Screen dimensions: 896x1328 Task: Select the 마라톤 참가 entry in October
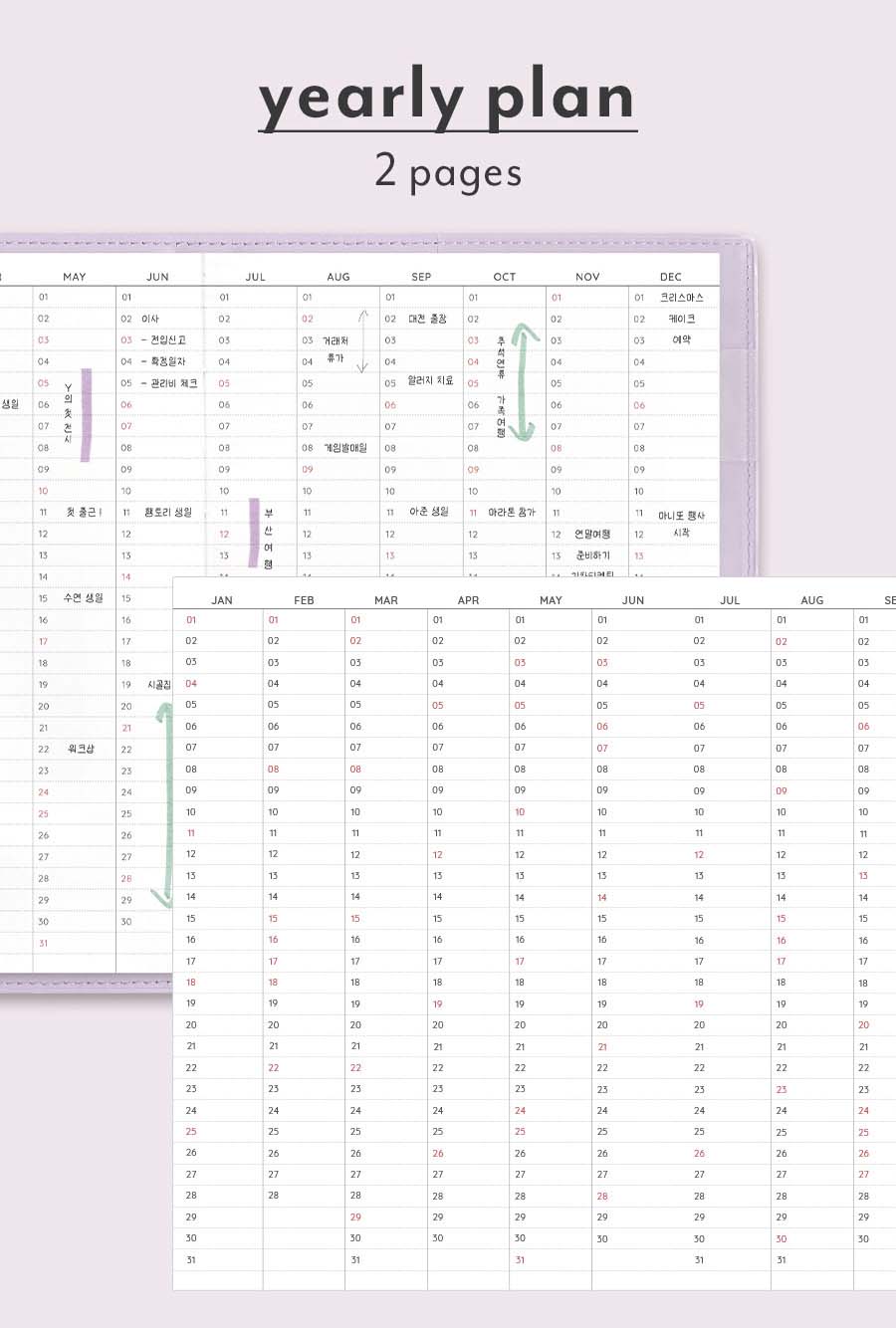coord(512,513)
